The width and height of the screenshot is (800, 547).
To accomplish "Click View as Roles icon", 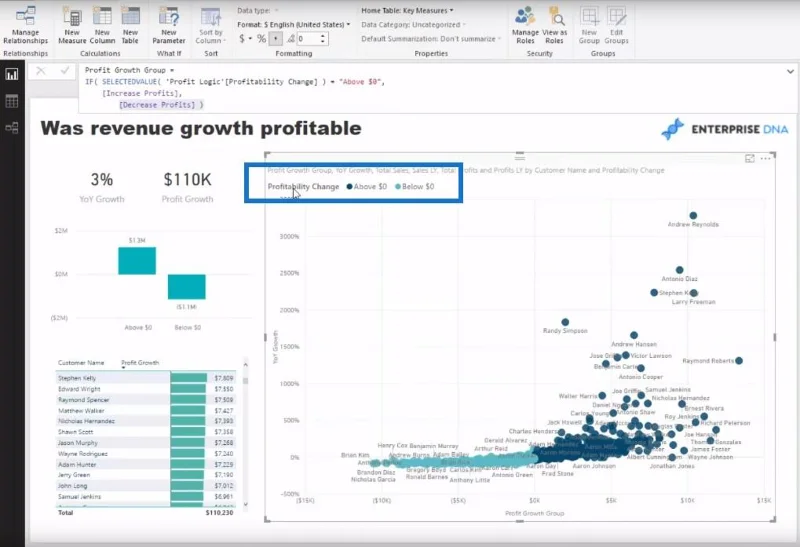I will (554, 26).
